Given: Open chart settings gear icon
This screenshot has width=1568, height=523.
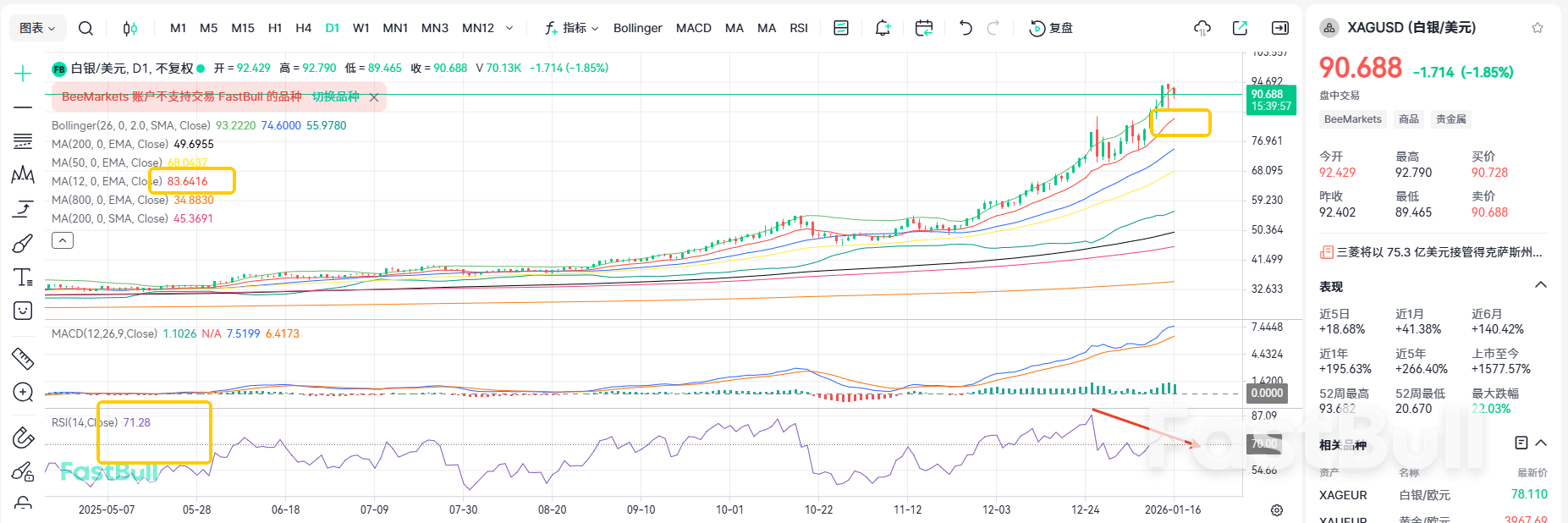Looking at the screenshot, I should [1277, 510].
